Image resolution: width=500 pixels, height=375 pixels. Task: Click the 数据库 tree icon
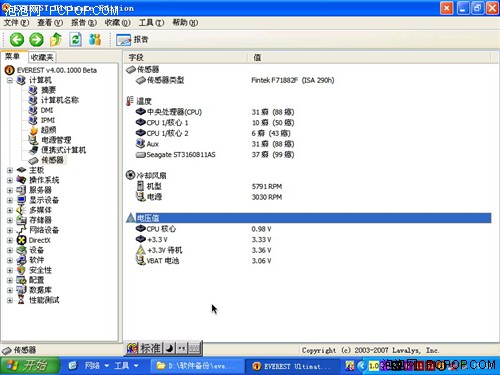[x=21, y=290]
